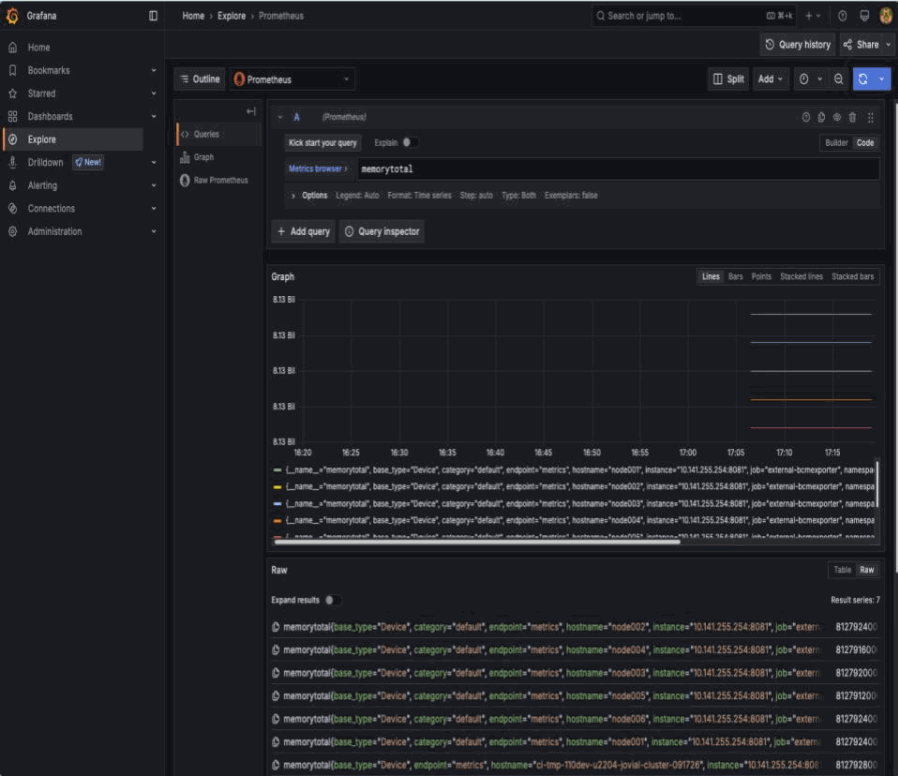Collapse the outline pane with the arrow icon

251,111
